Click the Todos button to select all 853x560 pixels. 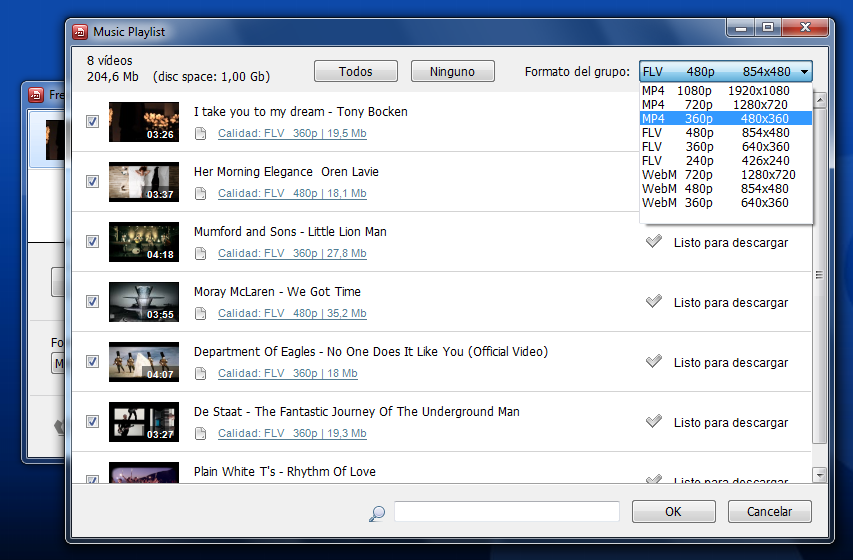356,71
